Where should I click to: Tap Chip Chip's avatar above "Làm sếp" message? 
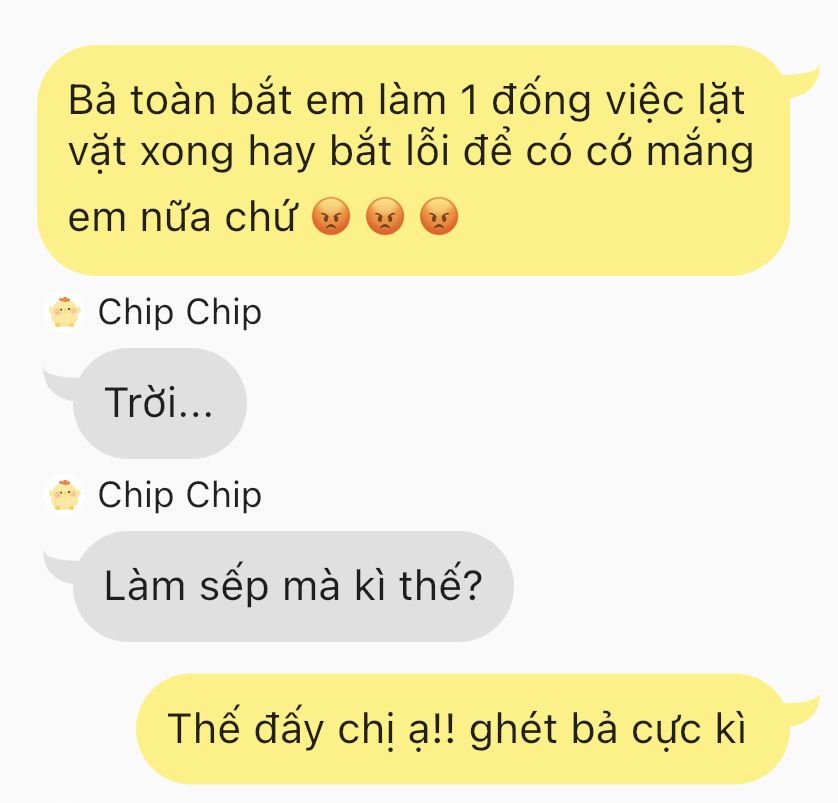click(64, 495)
